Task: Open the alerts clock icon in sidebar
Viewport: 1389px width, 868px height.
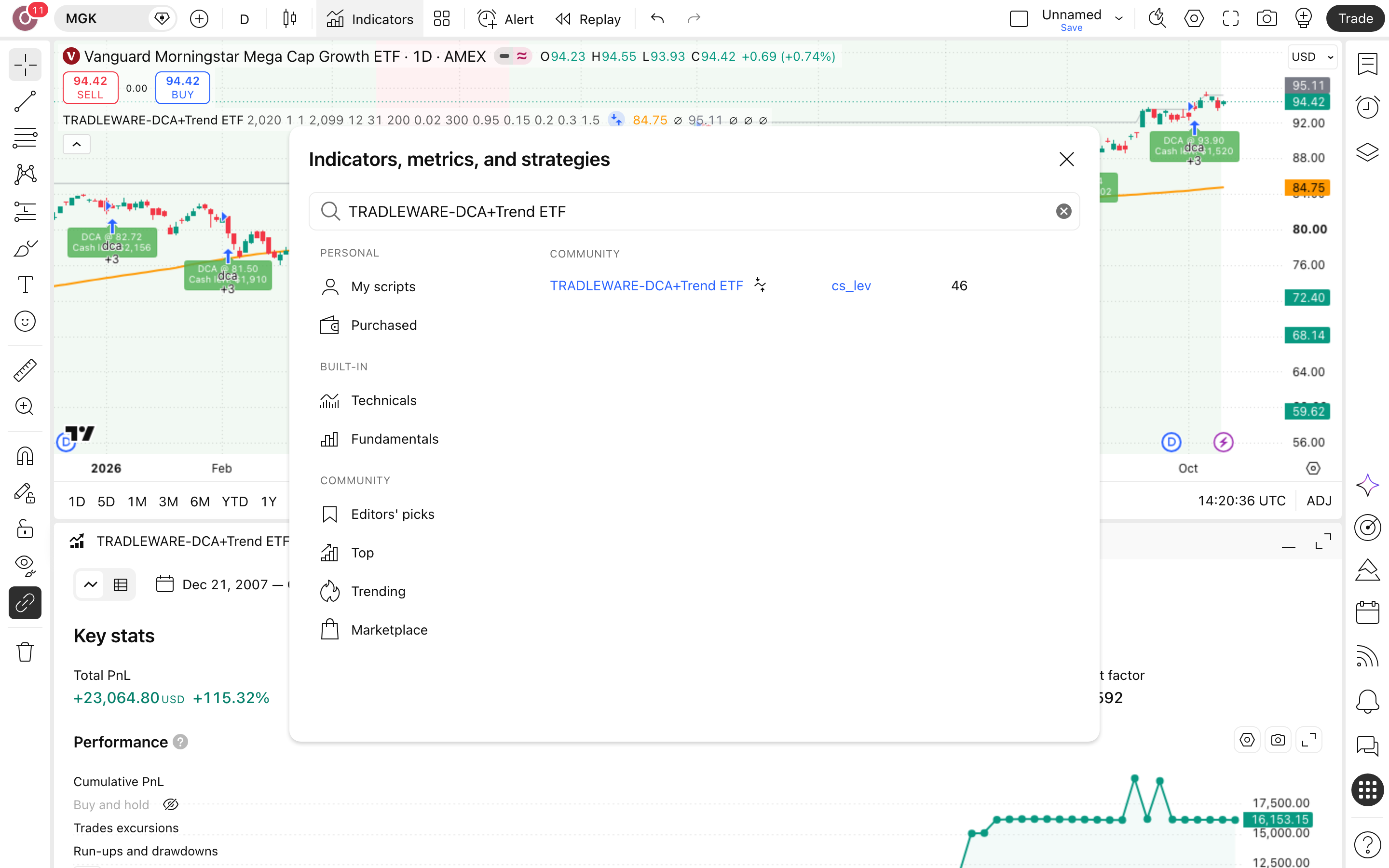Action: [1367, 107]
